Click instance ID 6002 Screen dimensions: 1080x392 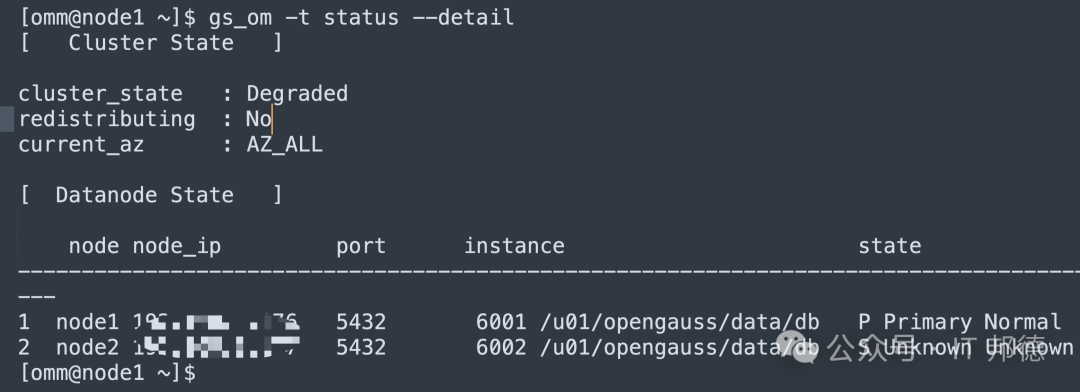coord(501,347)
